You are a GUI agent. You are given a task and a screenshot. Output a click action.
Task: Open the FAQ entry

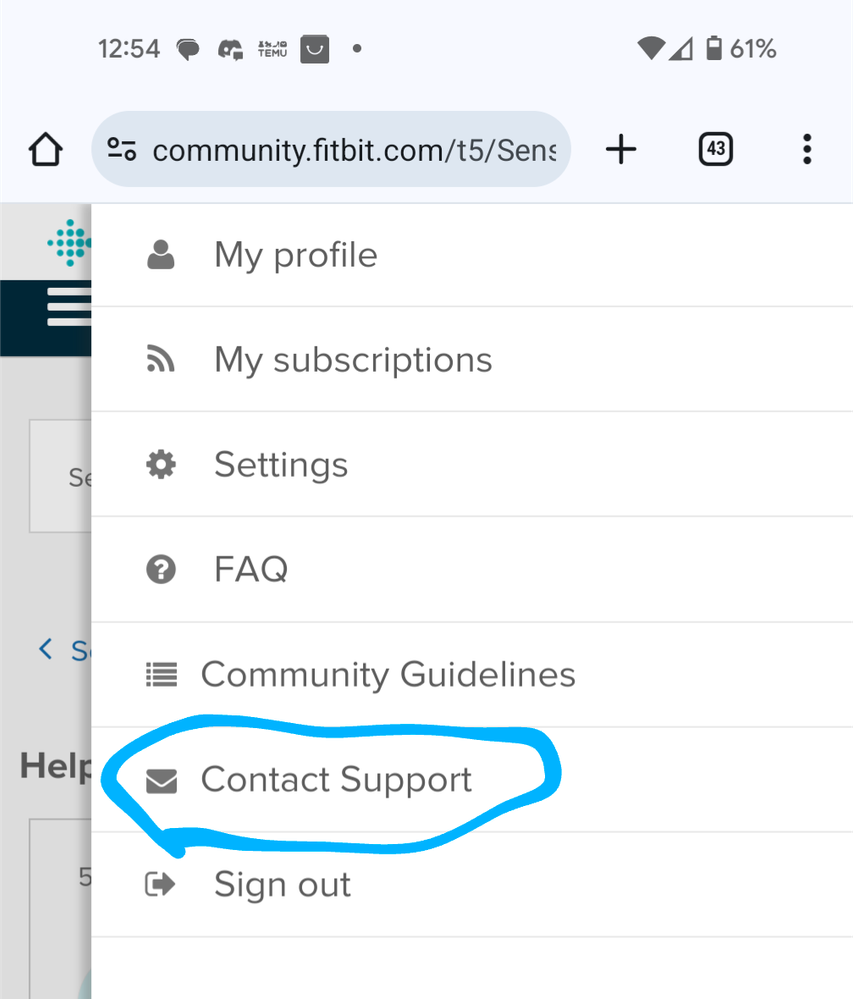click(x=472, y=570)
